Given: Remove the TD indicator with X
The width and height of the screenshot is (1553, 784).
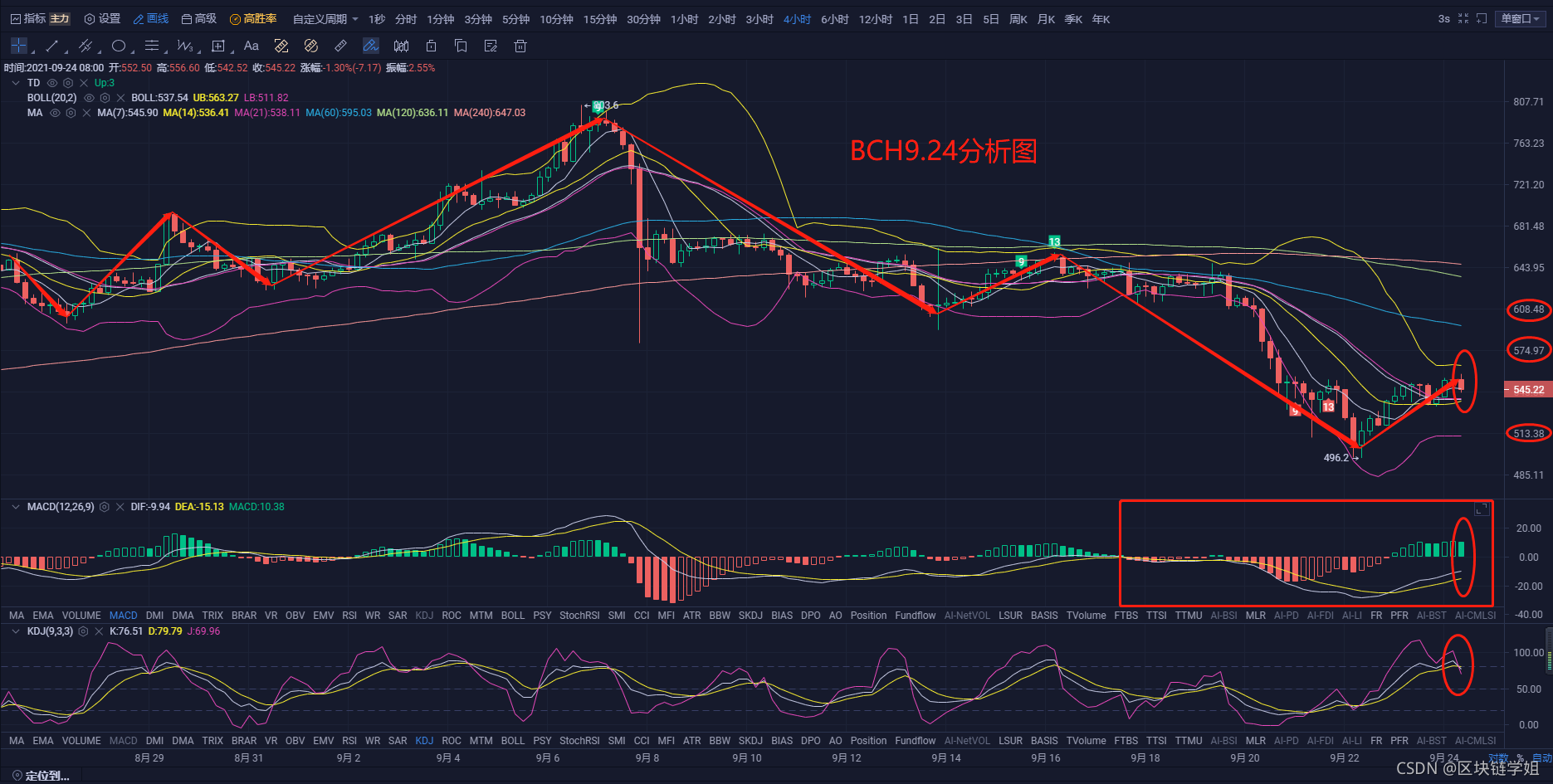Looking at the screenshot, I should click(84, 83).
